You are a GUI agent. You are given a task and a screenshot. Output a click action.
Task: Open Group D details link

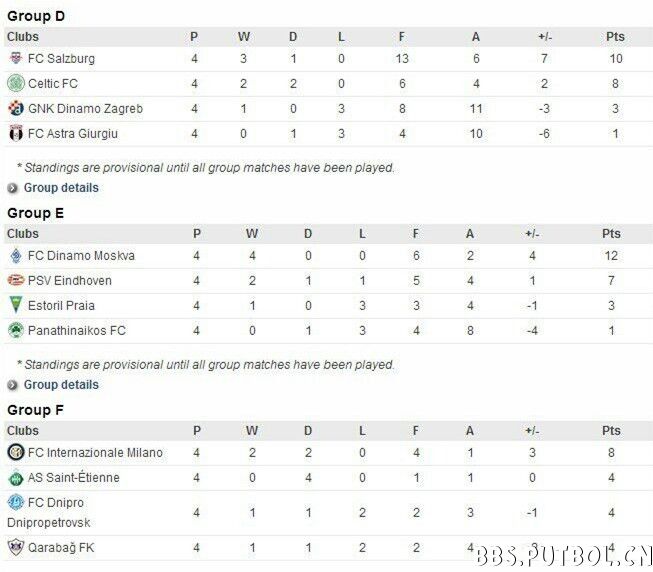[61, 188]
